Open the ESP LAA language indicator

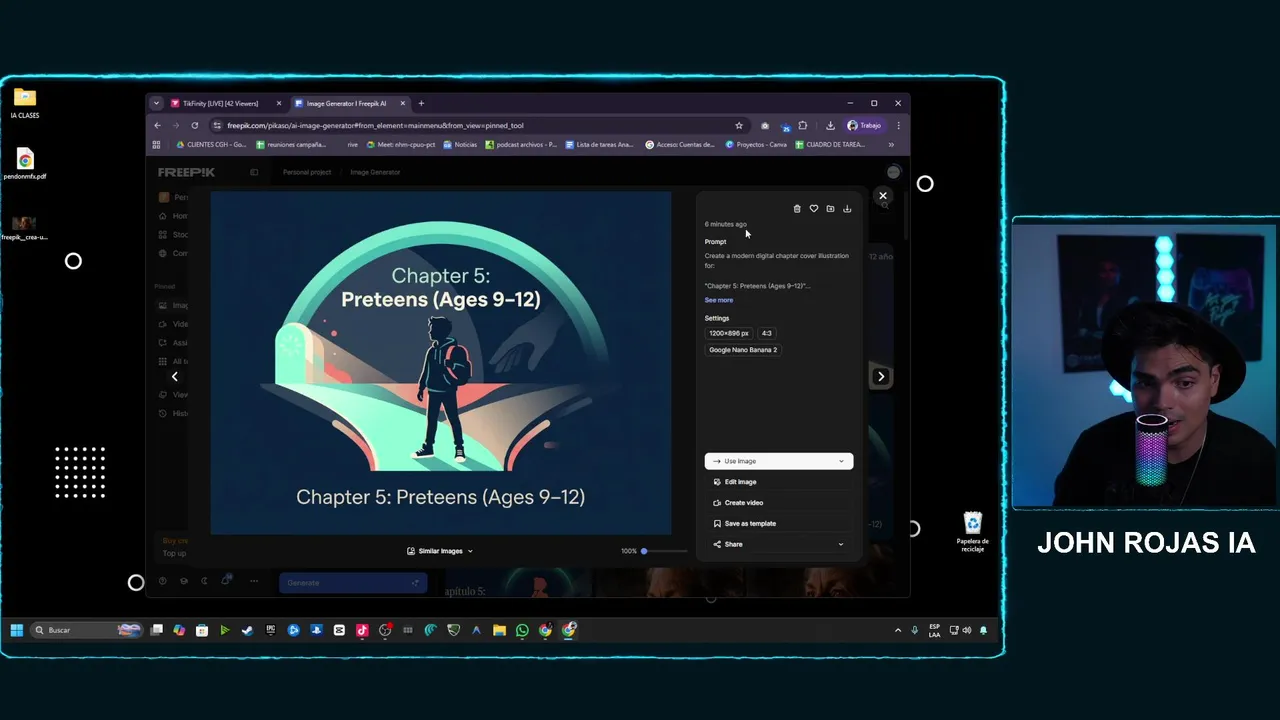coord(934,631)
